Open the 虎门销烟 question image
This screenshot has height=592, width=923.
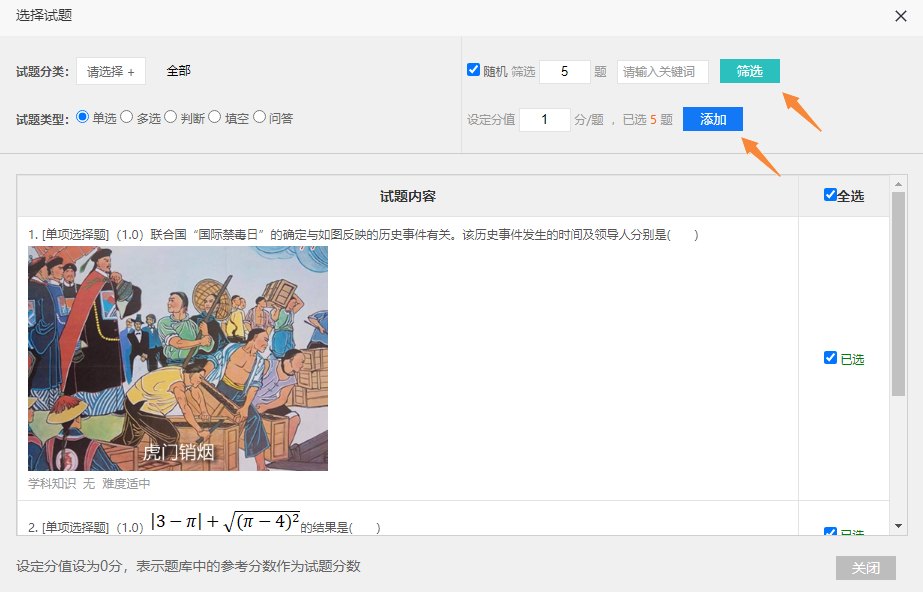178,358
